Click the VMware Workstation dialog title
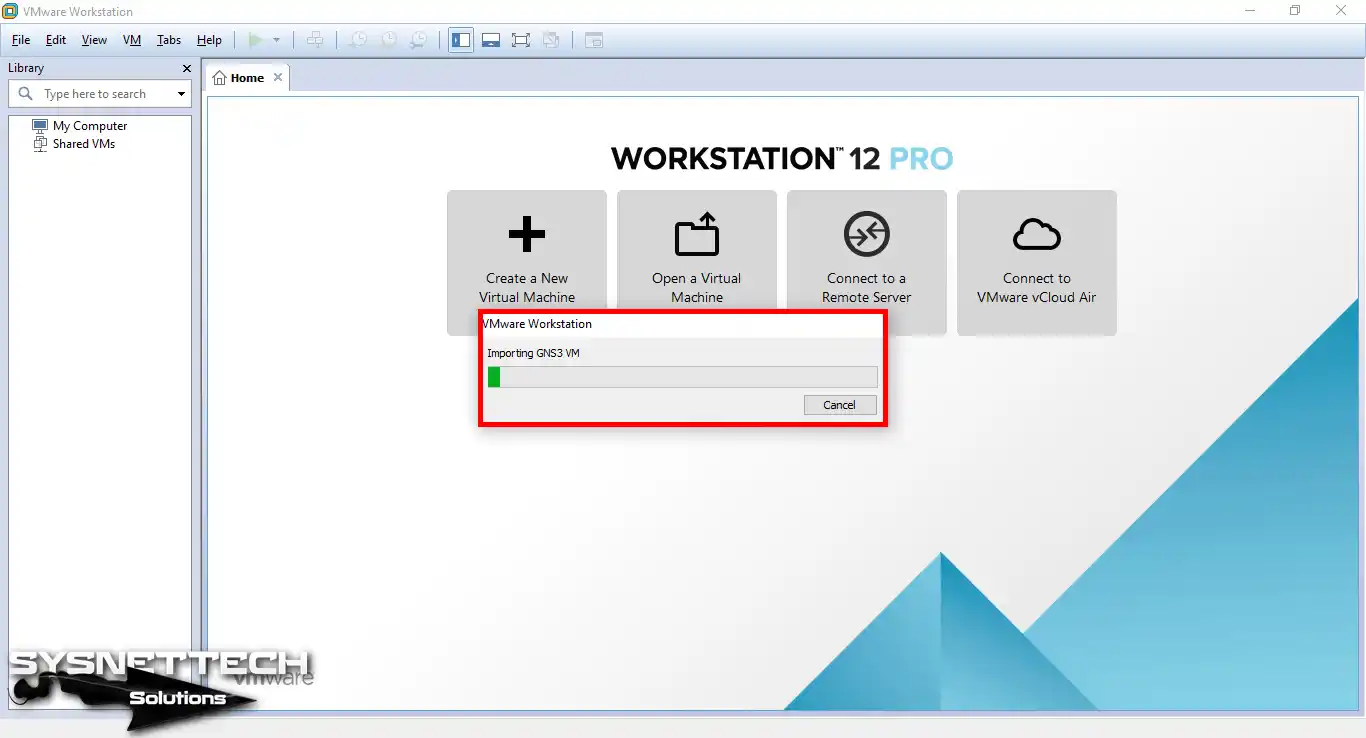Screen dimensions: 1366x738 click(x=538, y=324)
